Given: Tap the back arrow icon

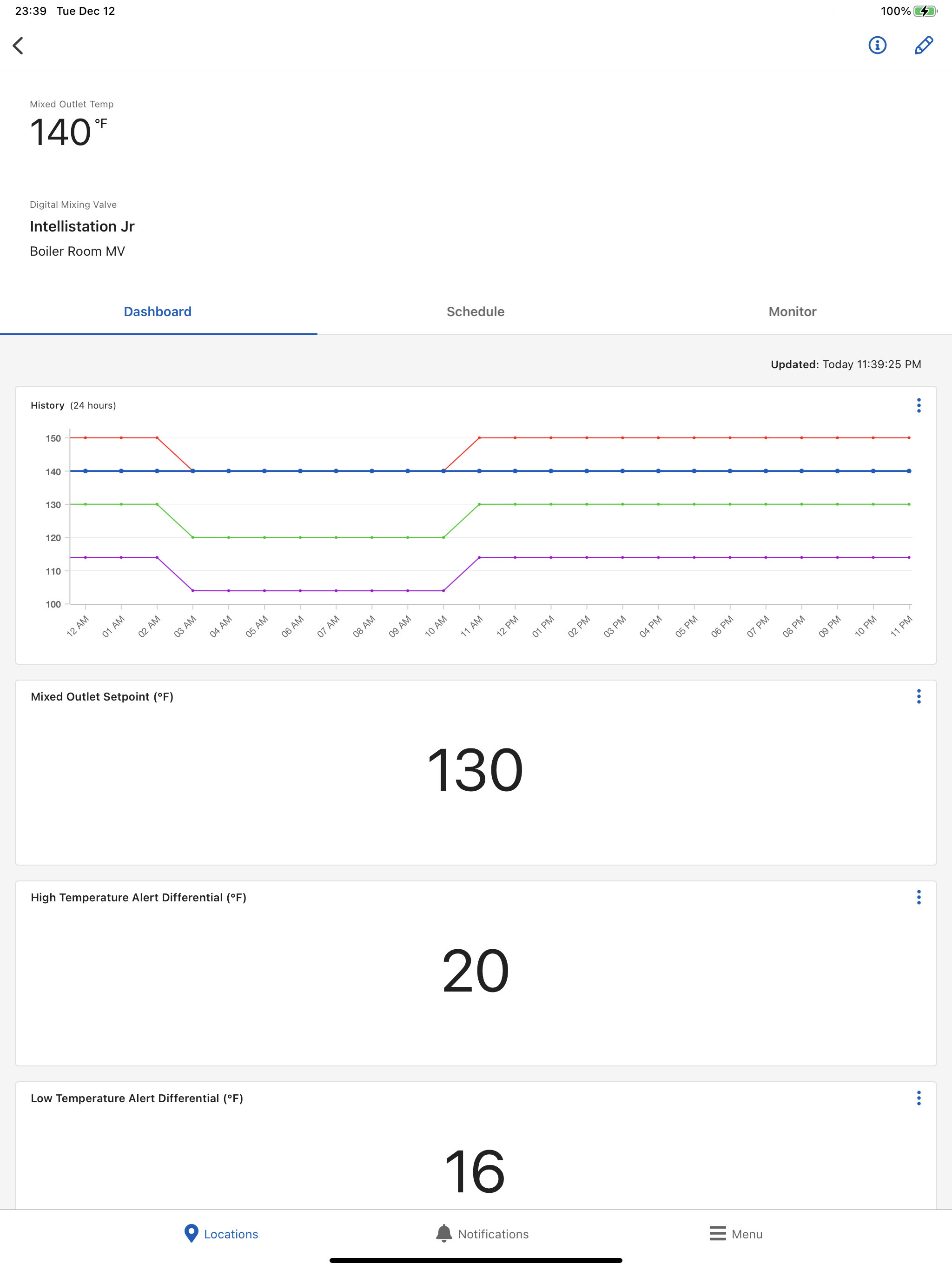Looking at the screenshot, I should click(x=19, y=46).
